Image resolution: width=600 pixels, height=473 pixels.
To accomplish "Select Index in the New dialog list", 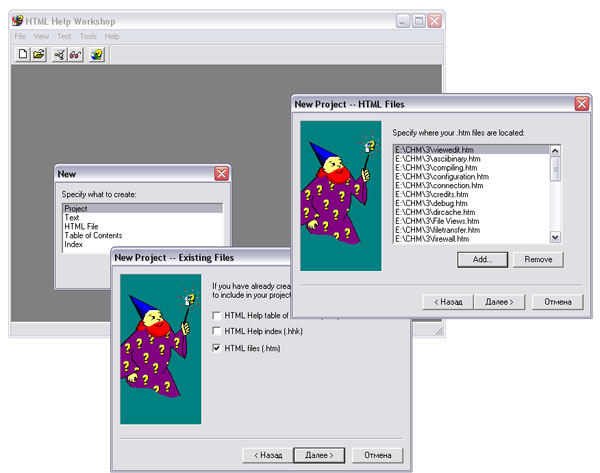I will 142,244.
